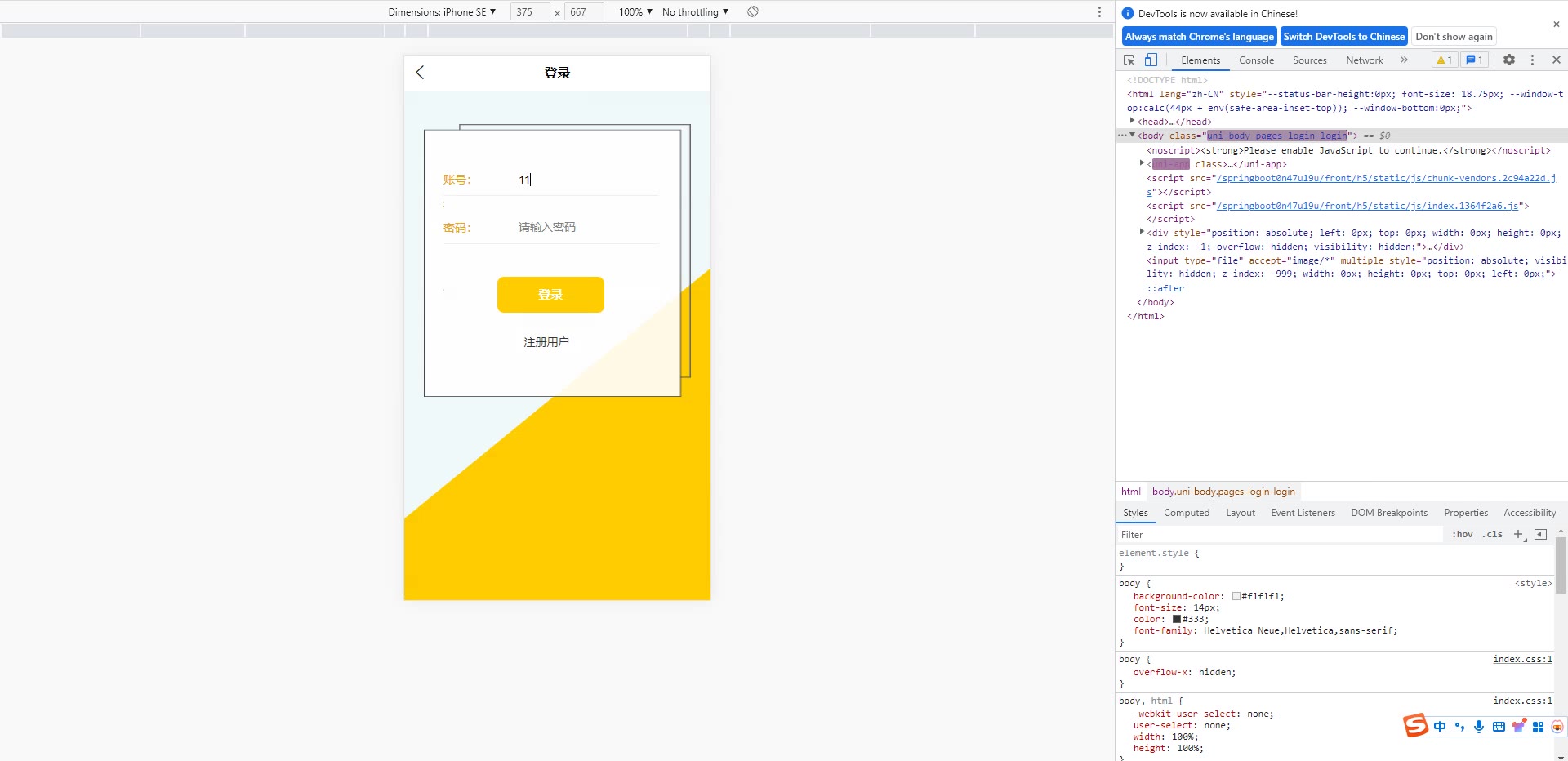Open DevTools three-dot customize menu
This screenshot has width=1568, height=761.
point(1532,60)
